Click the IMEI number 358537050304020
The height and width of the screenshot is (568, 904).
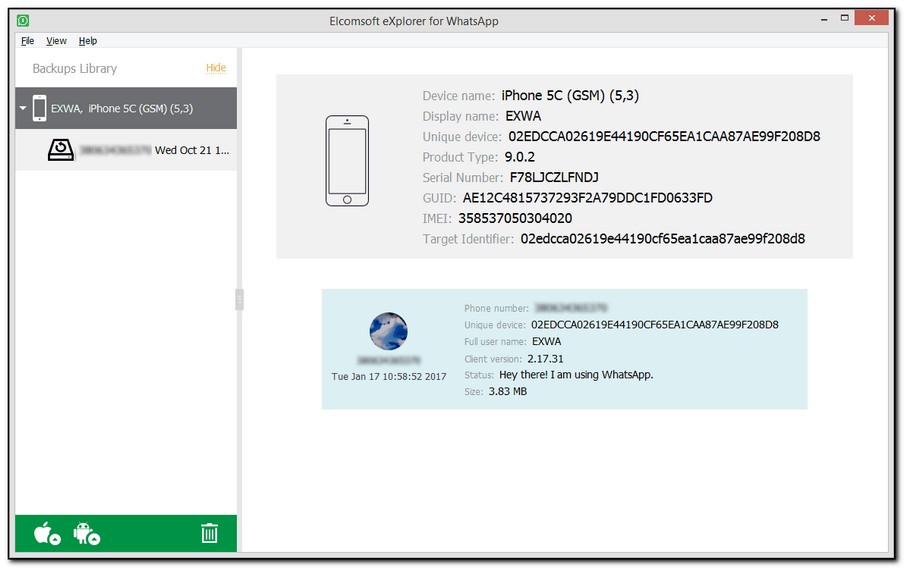pyautogui.click(x=515, y=218)
